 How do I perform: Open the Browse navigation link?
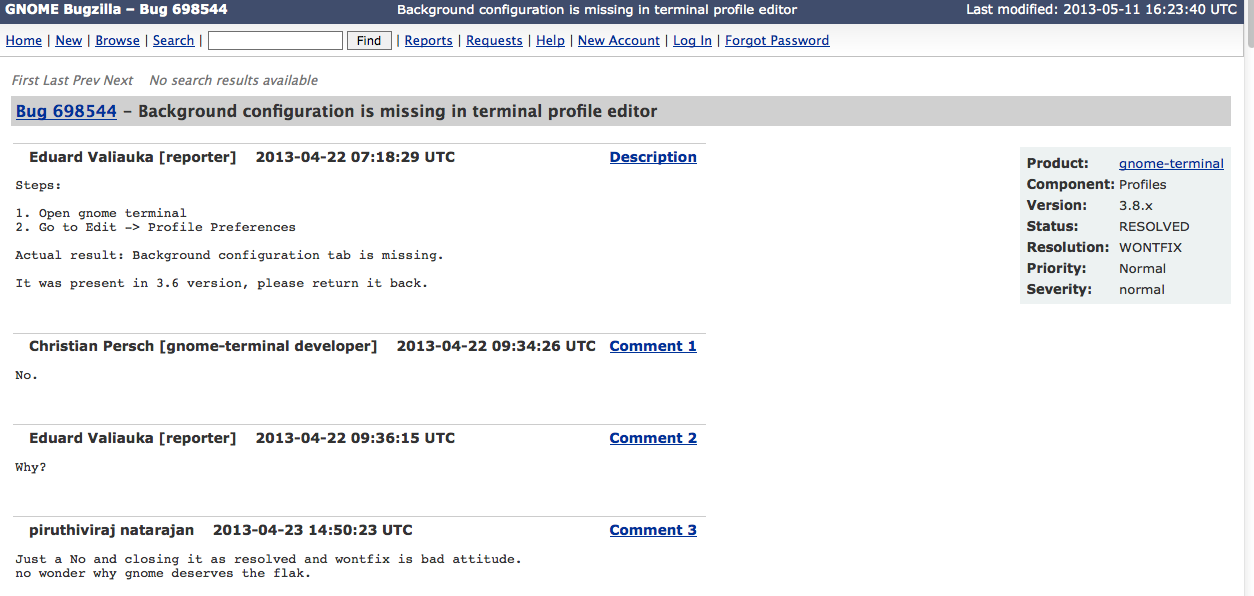117,41
